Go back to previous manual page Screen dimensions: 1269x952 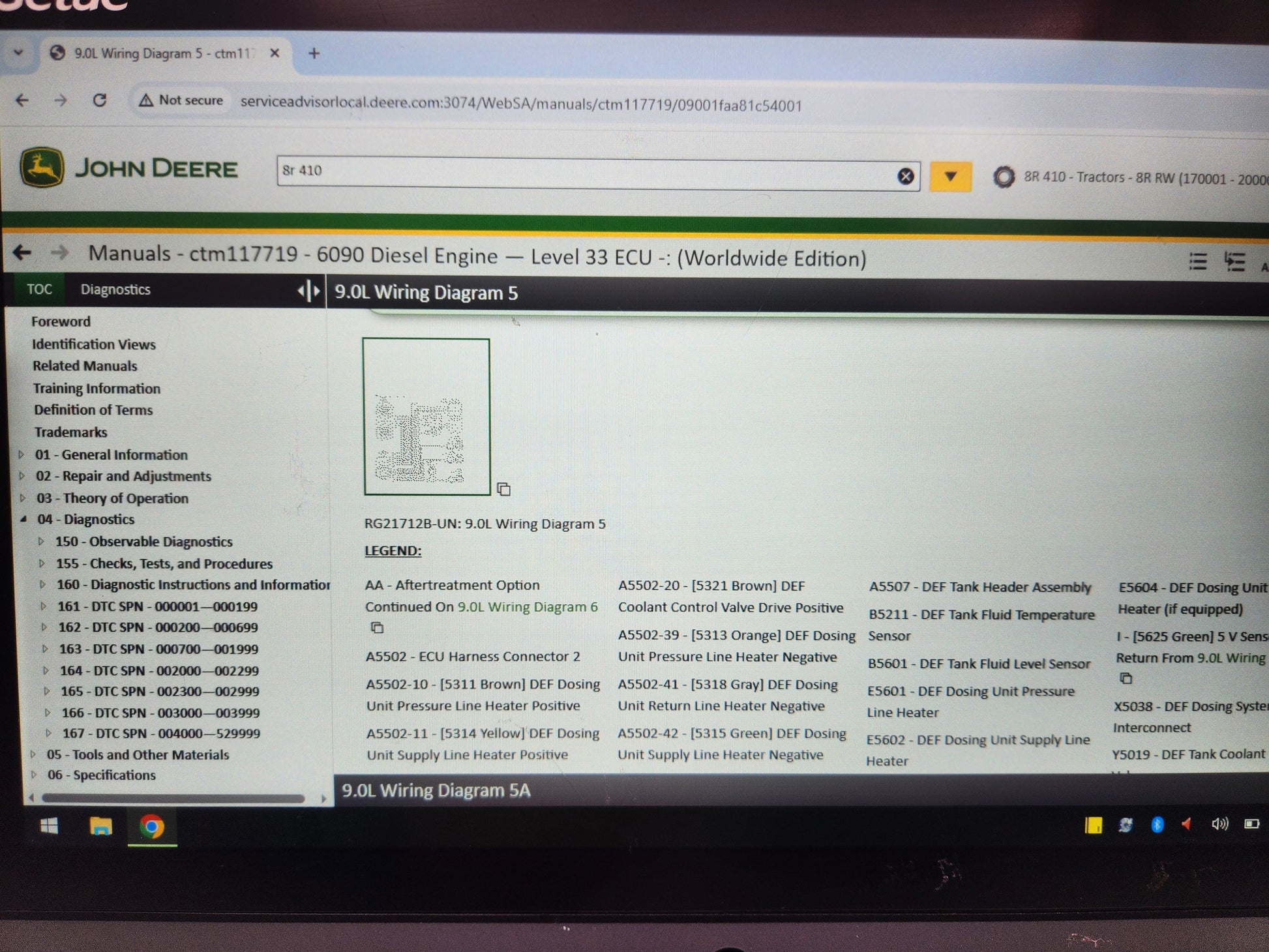coord(22,252)
